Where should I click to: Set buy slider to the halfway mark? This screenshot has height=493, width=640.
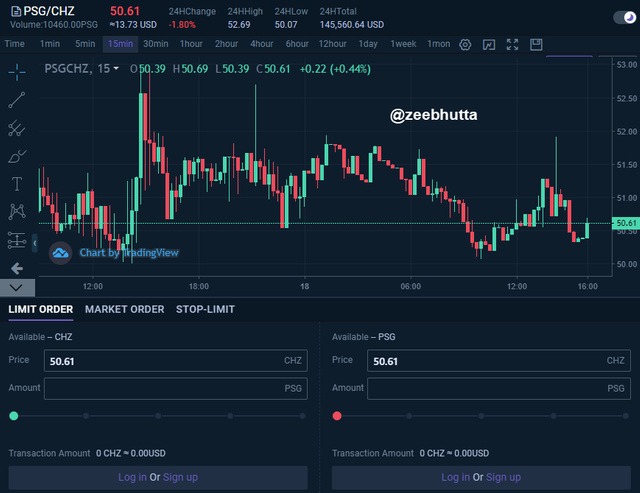pos(158,416)
